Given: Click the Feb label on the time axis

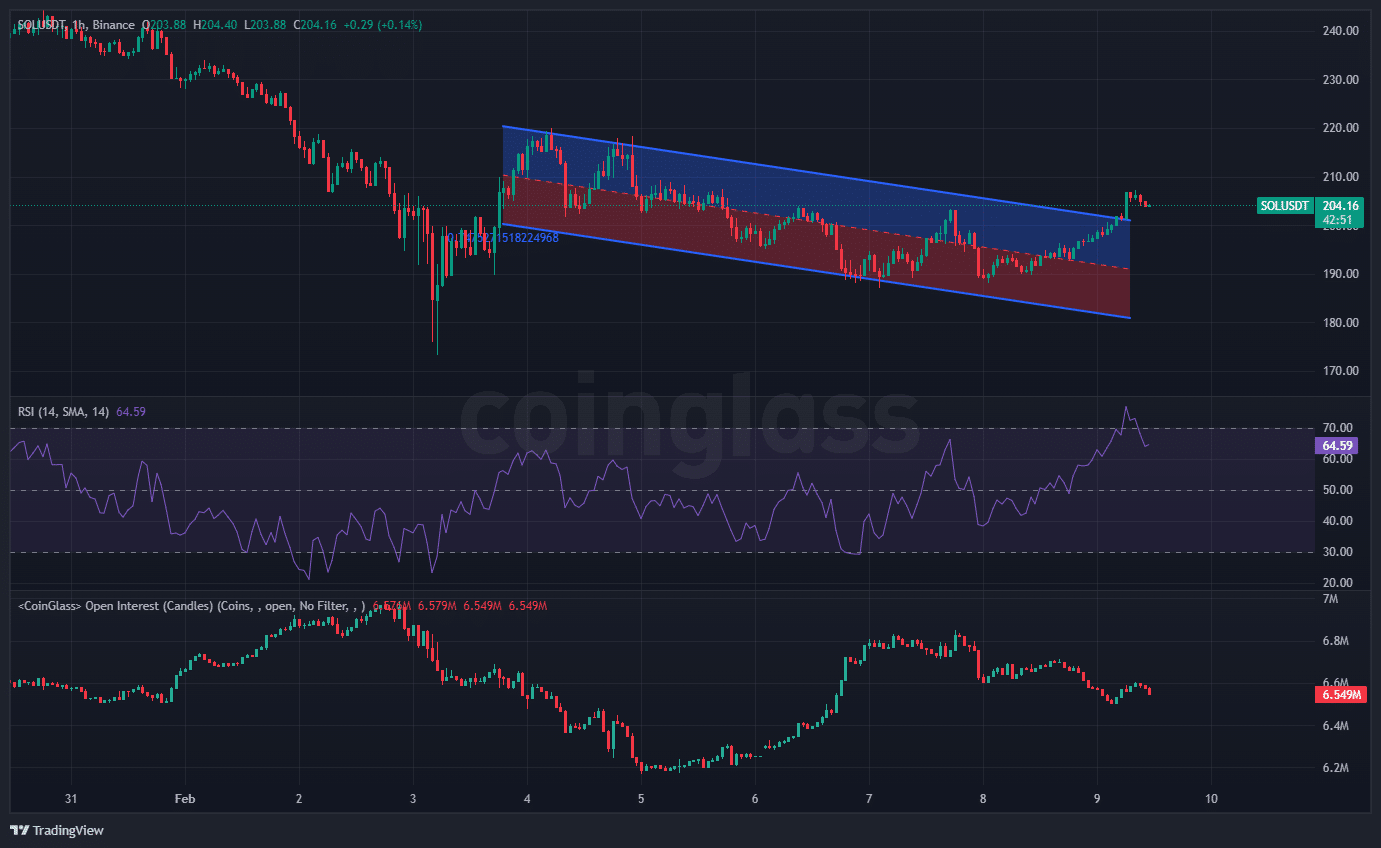Looking at the screenshot, I should click(184, 800).
